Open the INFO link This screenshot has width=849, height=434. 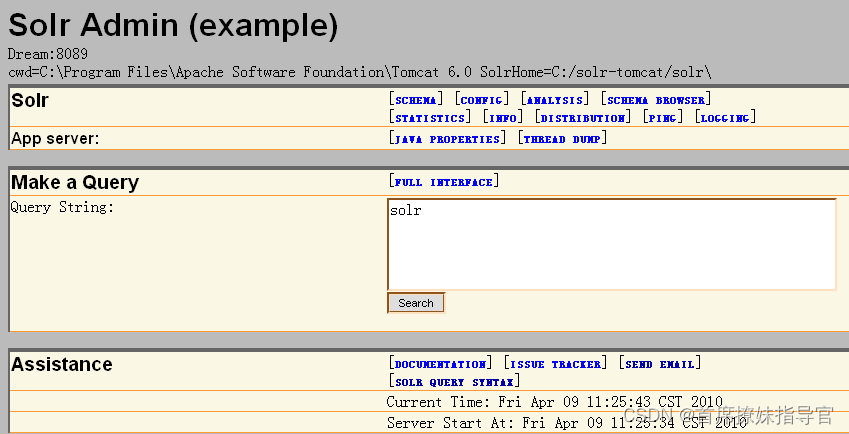[x=503, y=118]
